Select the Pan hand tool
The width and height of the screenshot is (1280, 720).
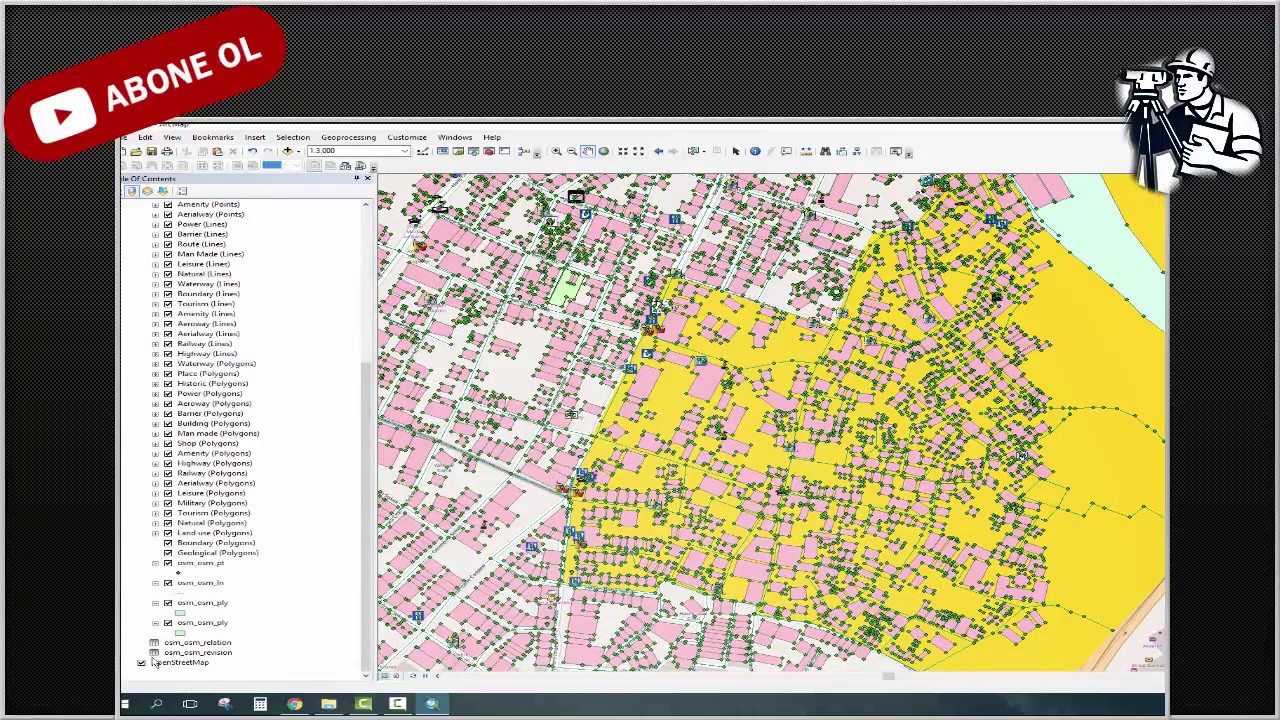click(588, 151)
